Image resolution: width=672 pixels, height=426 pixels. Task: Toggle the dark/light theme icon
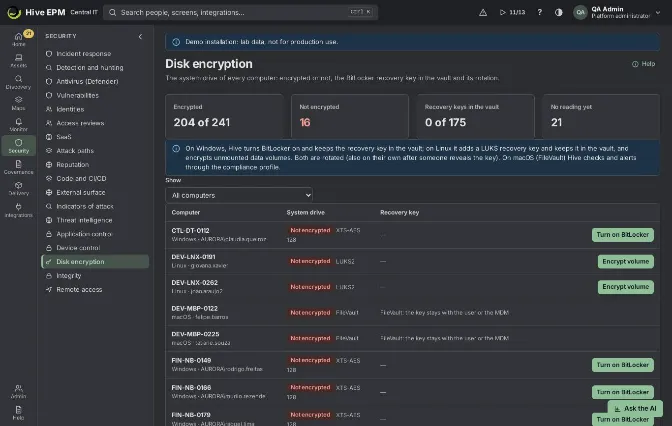click(558, 12)
